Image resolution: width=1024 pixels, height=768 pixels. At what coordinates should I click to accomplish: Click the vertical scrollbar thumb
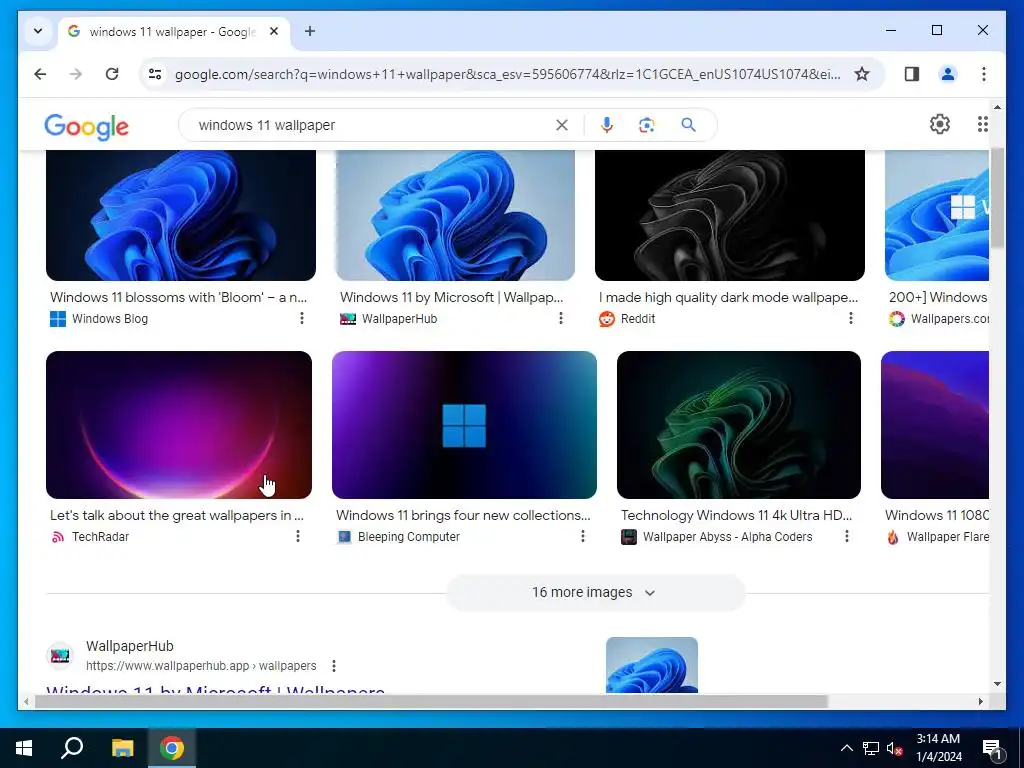pos(997,198)
